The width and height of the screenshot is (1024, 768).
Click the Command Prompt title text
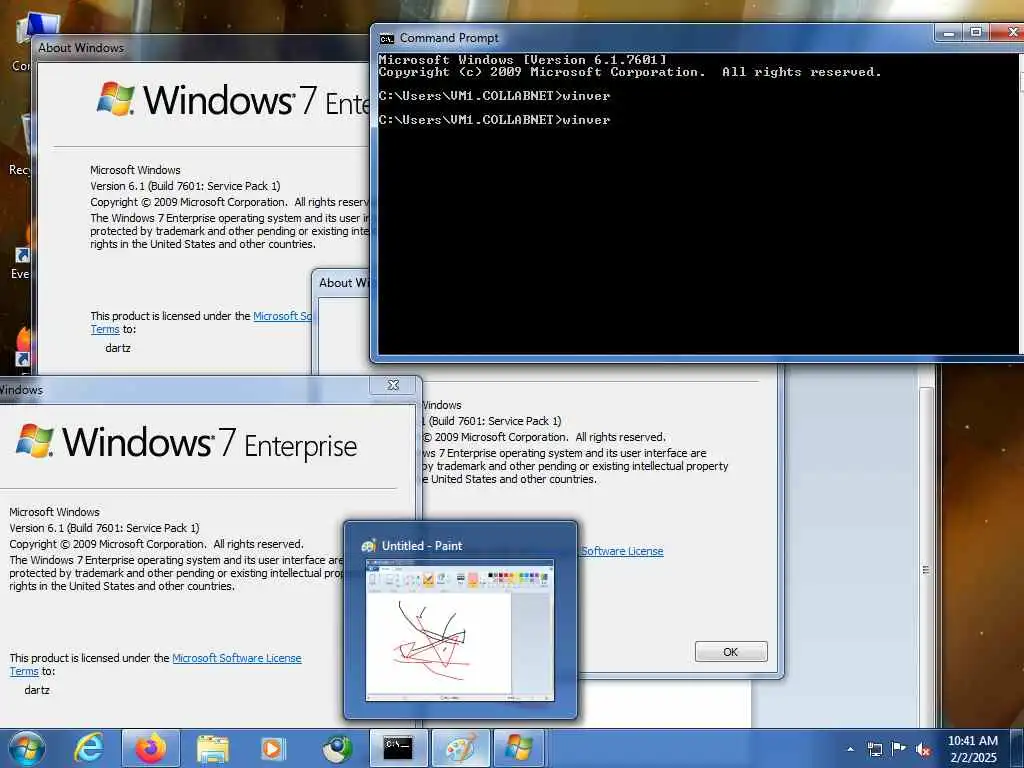pos(449,38)
